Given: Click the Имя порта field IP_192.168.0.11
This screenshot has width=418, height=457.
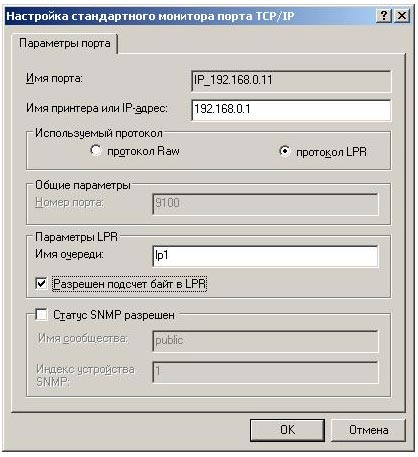Looking at the screenshot, I should 291,81.
